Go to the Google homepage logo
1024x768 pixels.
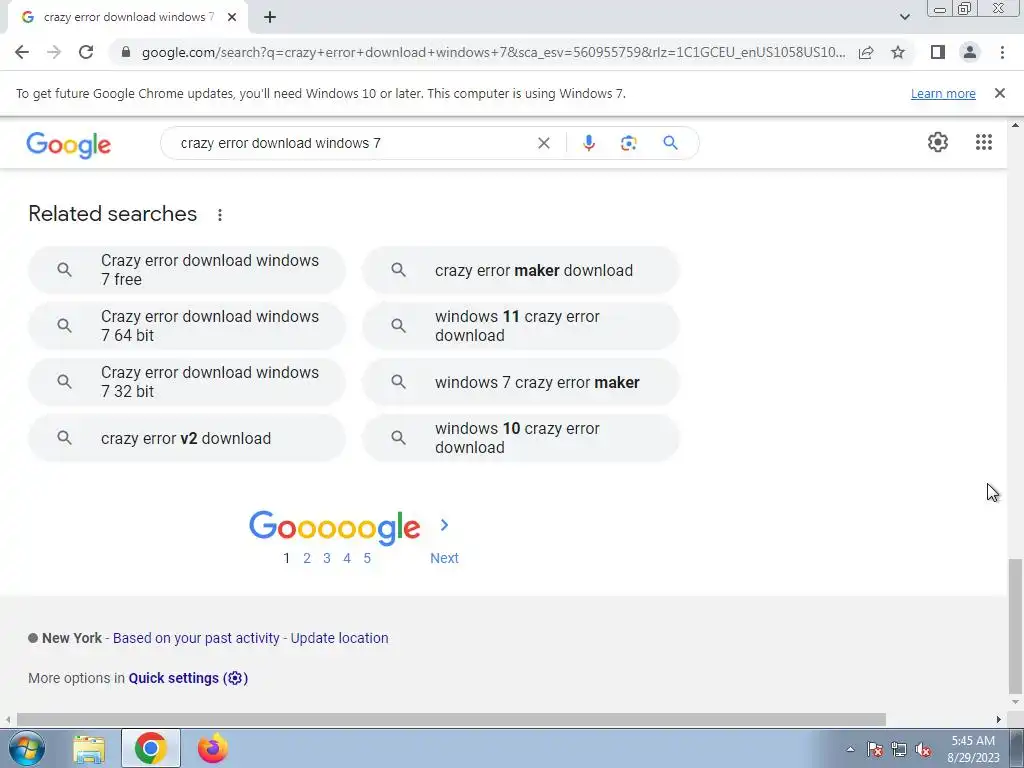pos(69,145)
